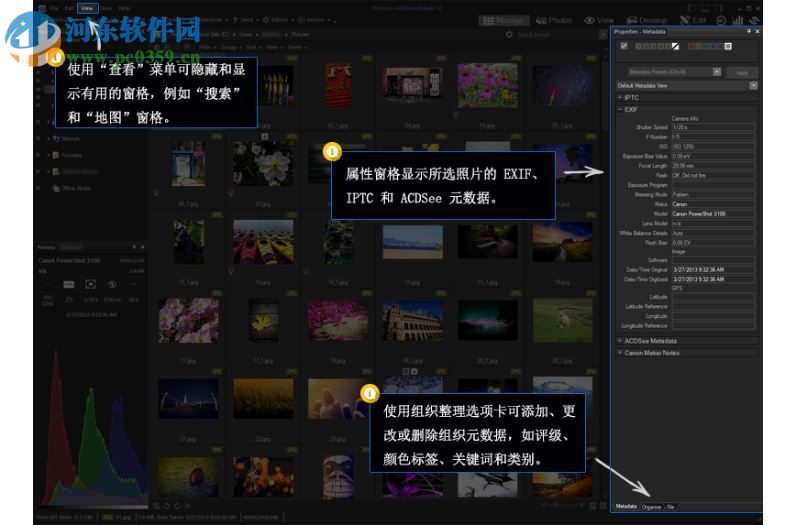Expand the Network tree node
Viewport: 796px width, 525px height.
(48, 139)
